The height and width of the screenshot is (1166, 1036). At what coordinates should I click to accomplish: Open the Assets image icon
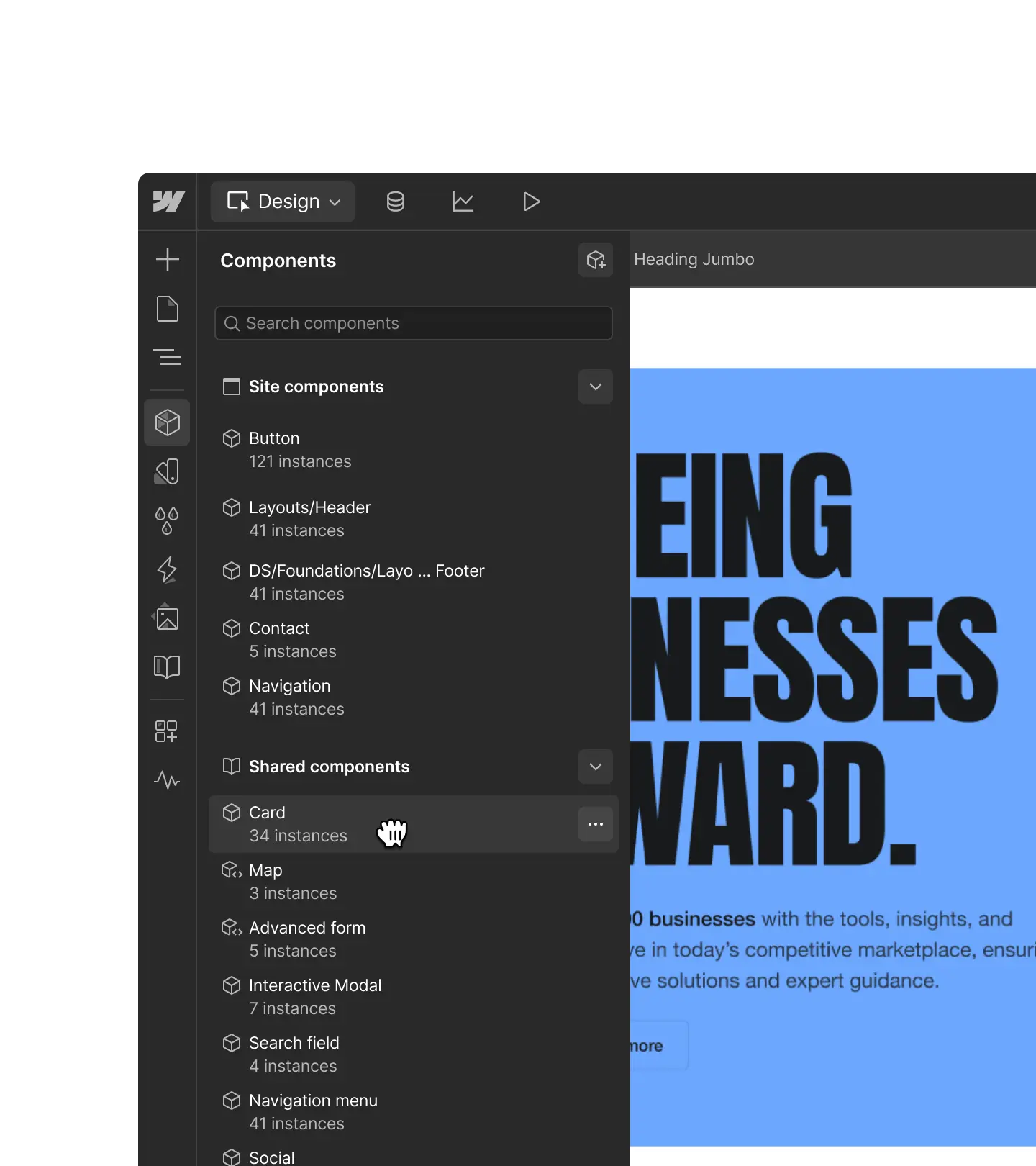167,618
